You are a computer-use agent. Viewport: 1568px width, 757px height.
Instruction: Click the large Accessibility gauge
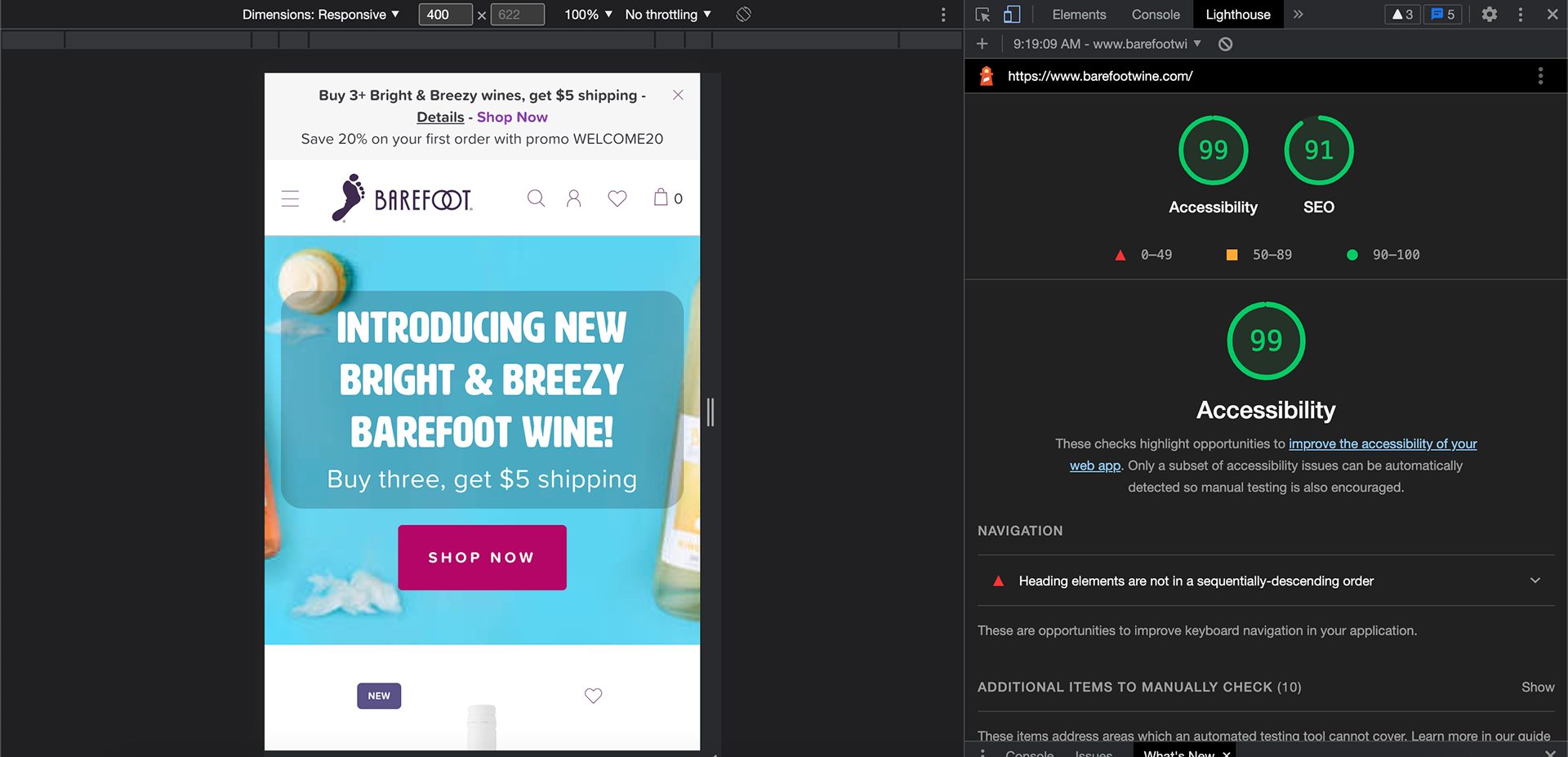tap(1266, 341)
